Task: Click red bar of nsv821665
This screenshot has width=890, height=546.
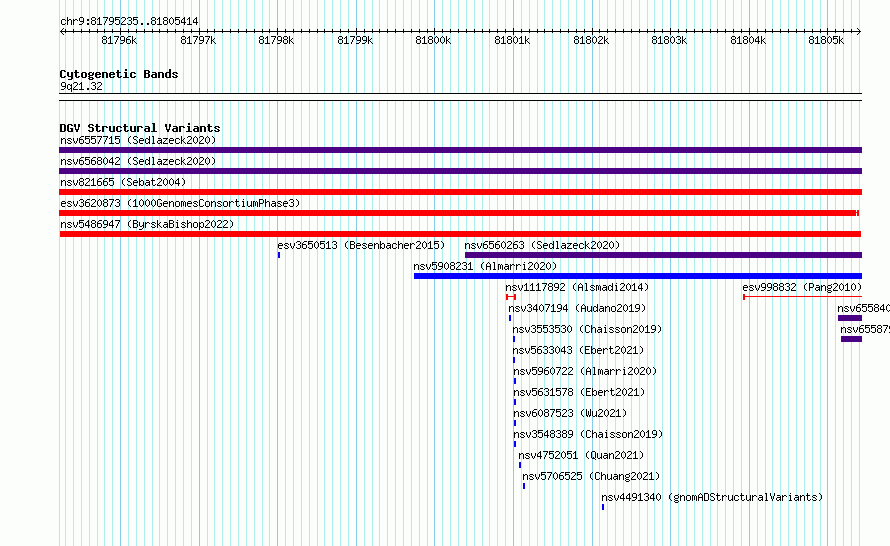Action: (460, 192)
